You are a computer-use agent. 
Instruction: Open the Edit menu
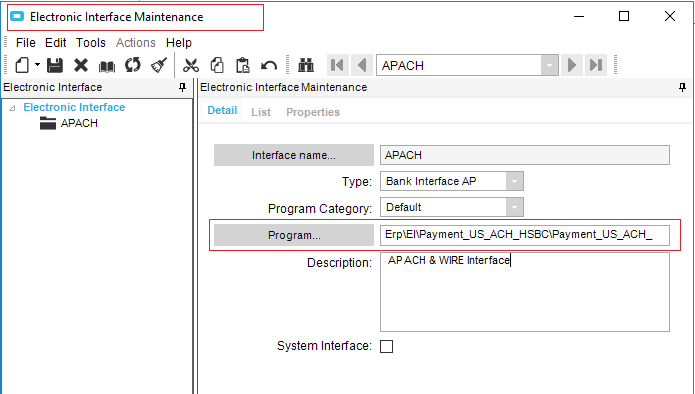[x=55, y=43]
